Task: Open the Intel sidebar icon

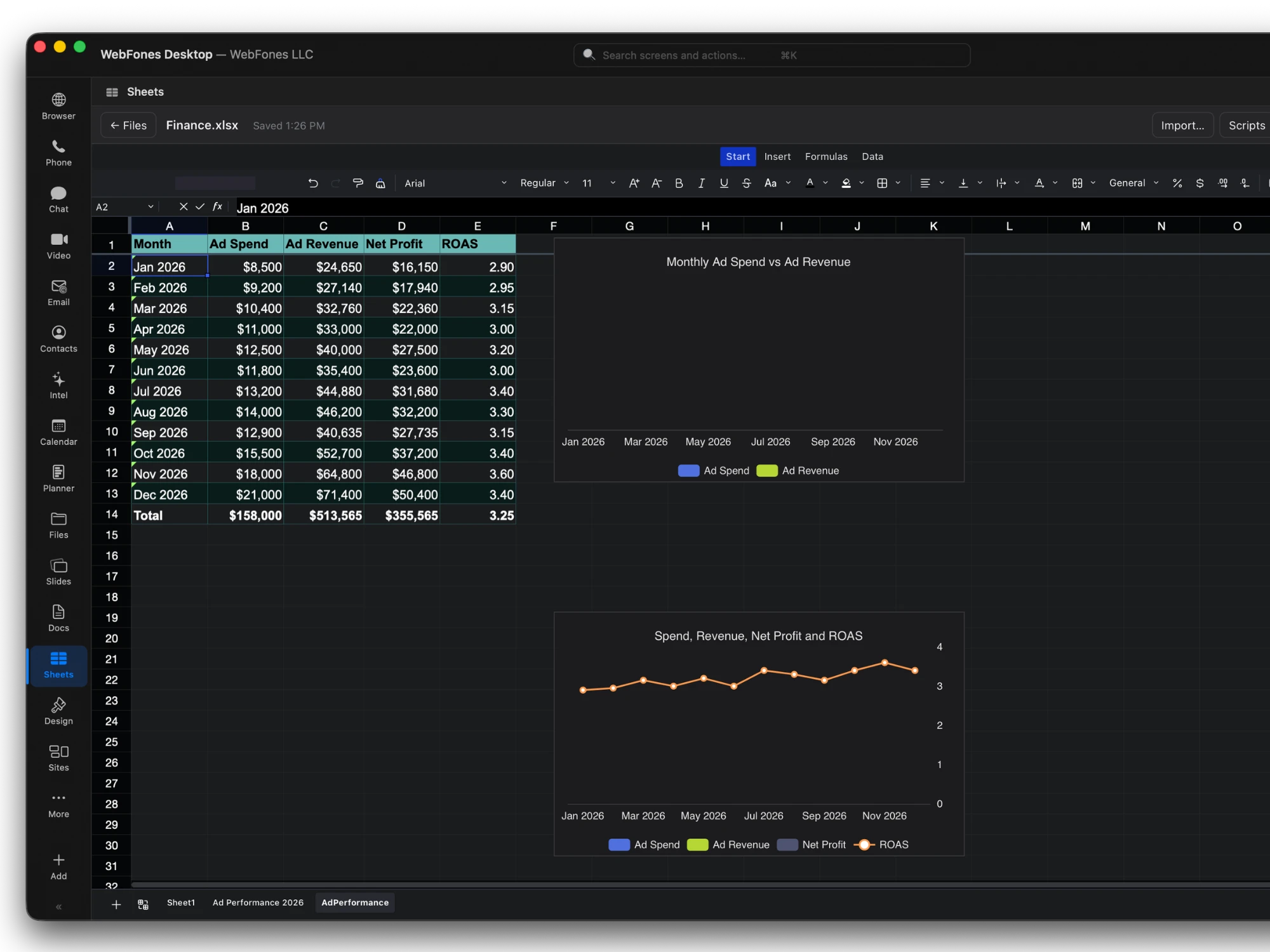Action: [x=58, y=385]
